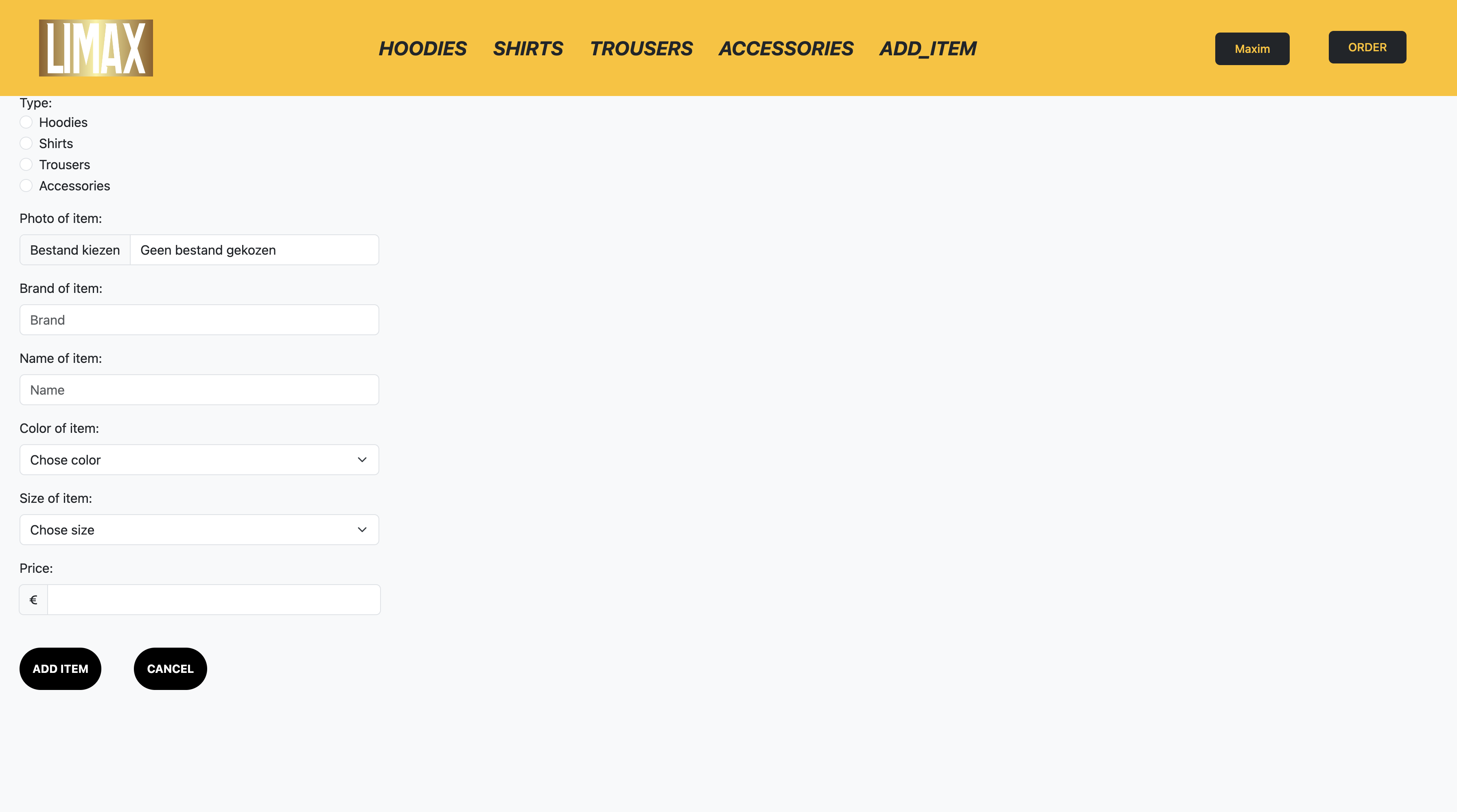The width and height of the screenshot is (1457, 812).
Task: Click the color dropdown chevron arrow
Action: pos(362,460)
